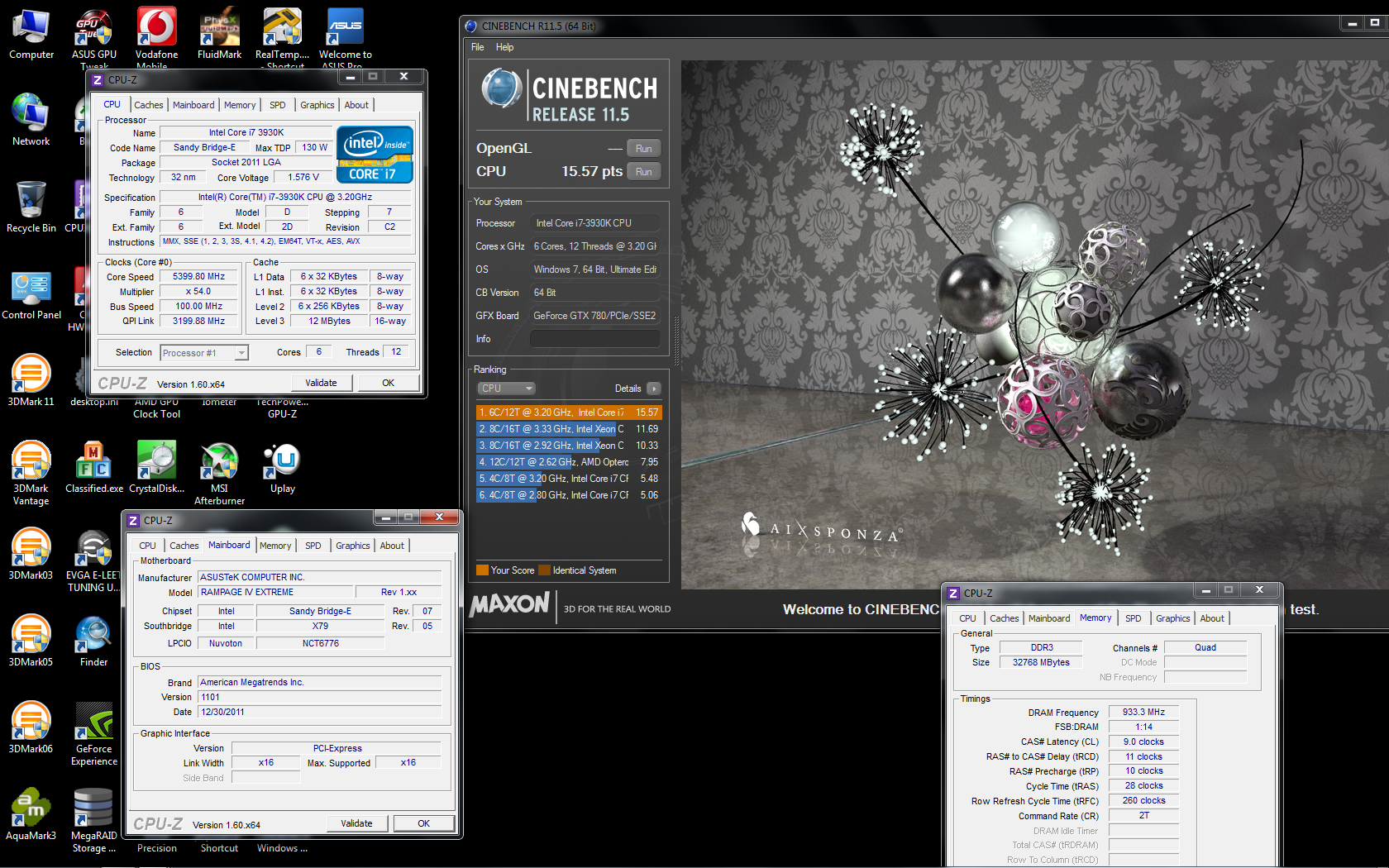Viewport: 1389px width, 868px height.
Task: Launch FluidMark desktop icon
Action: click(x=219, y=35)
